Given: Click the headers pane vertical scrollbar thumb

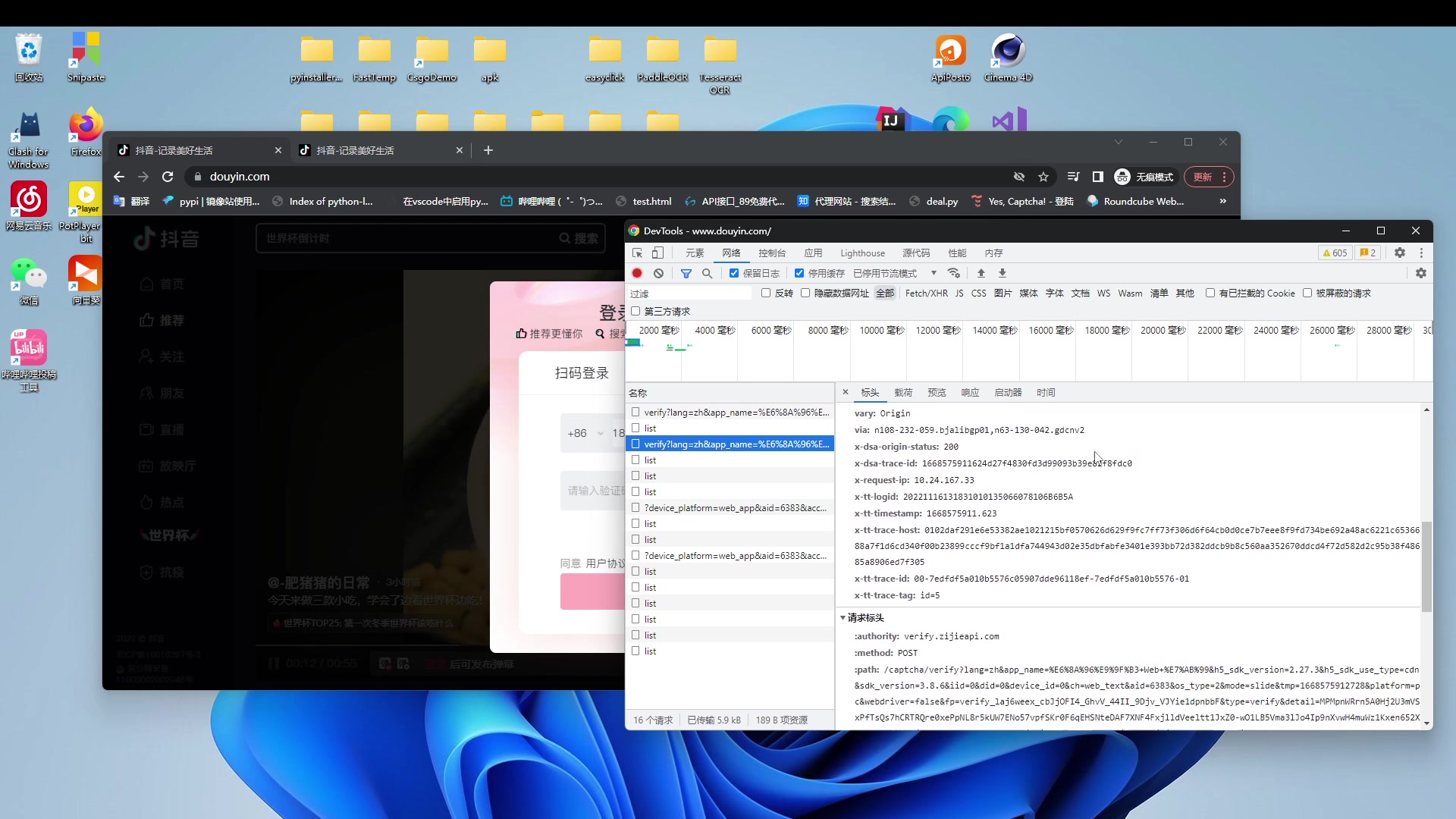Looking at the screenshot, I should pos(1426,566).
